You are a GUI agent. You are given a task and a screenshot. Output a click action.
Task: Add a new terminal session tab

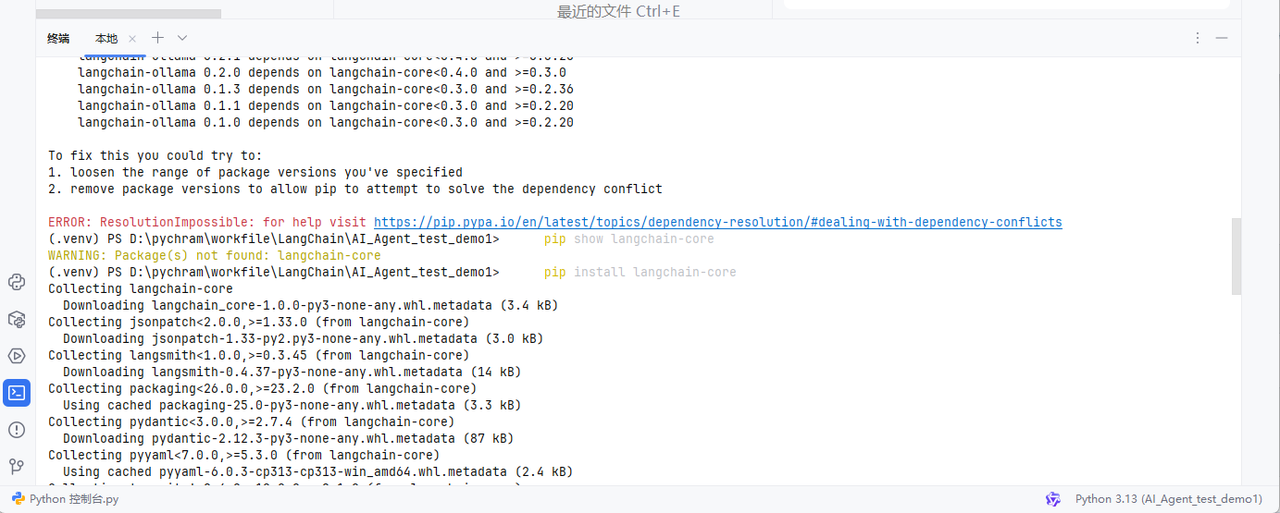click(157, 38)
